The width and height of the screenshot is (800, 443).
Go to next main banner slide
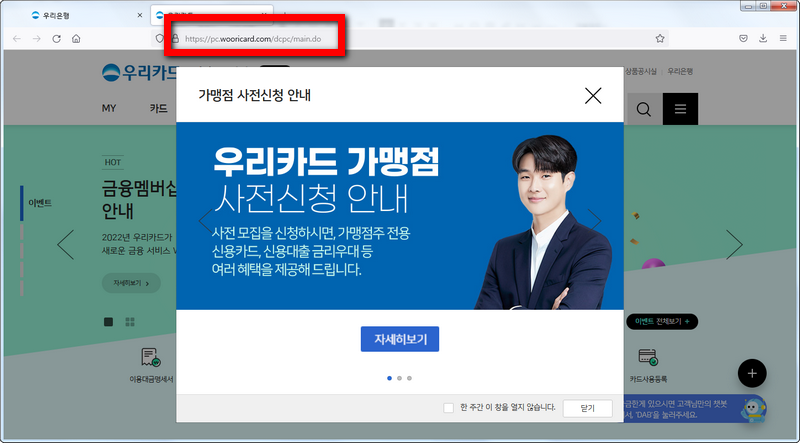point(734,244)
